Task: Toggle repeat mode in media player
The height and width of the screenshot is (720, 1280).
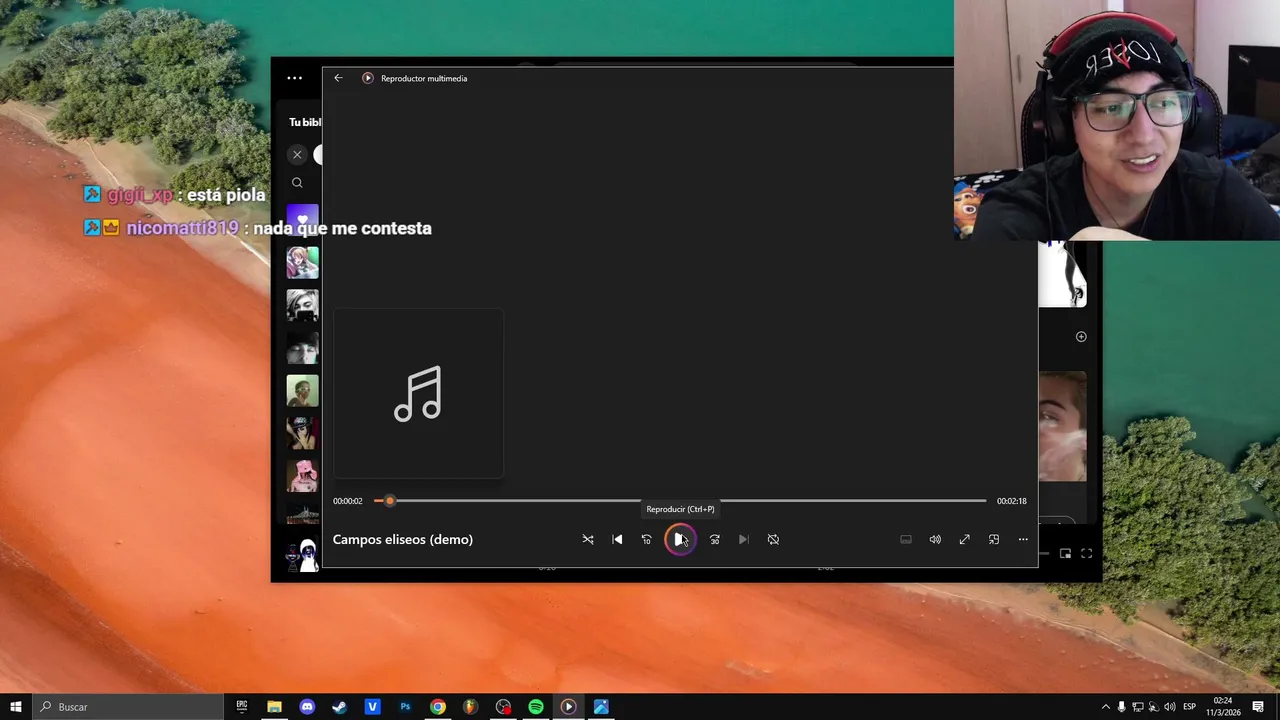Action: coord(773,539)
